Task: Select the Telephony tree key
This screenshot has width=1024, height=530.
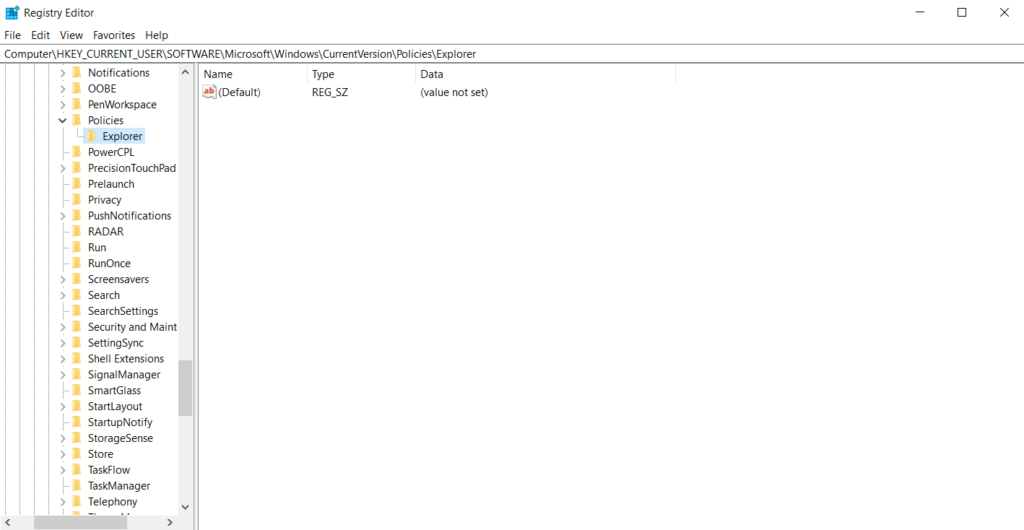Action: click(x=112, y=501)
